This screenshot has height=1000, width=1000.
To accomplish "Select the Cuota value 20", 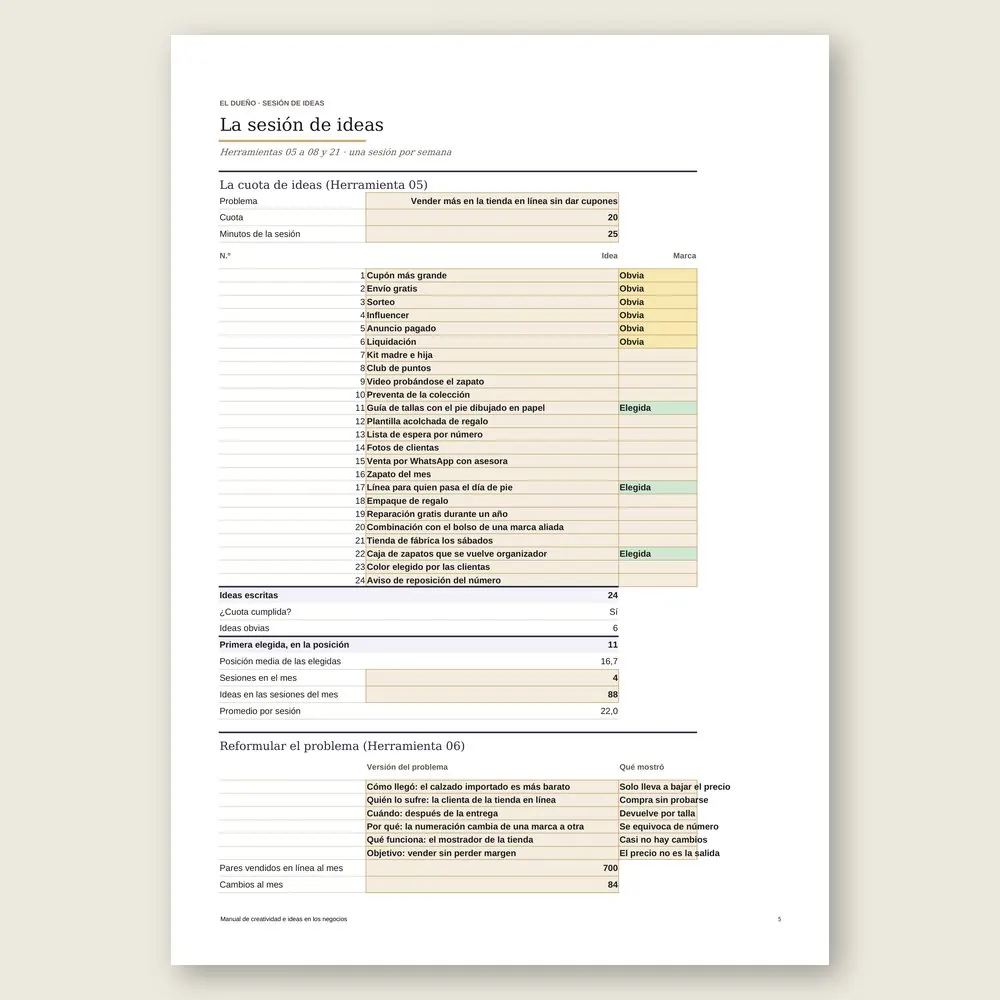I will [492, 217].
